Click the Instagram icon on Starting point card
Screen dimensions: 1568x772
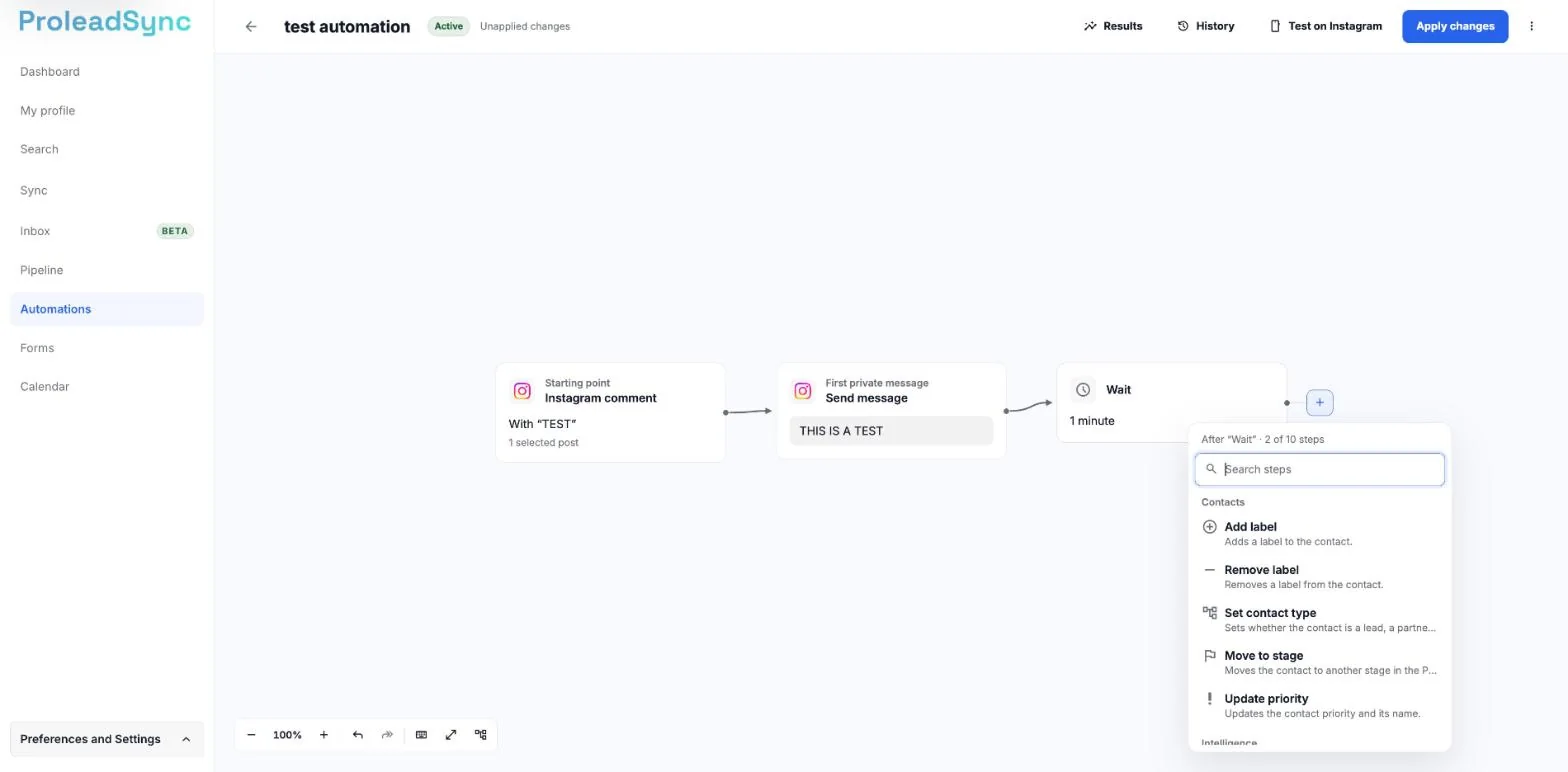click(x=522, y=391)
